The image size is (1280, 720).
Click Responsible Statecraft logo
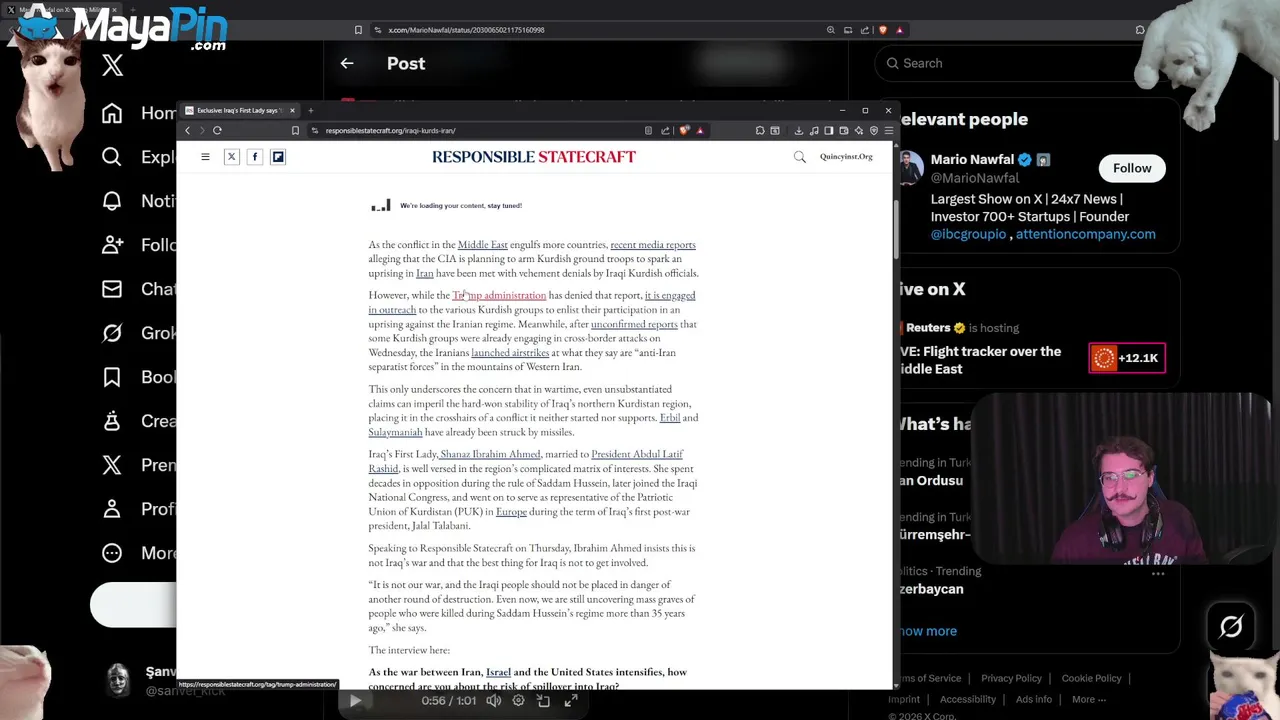pos(534,157)
